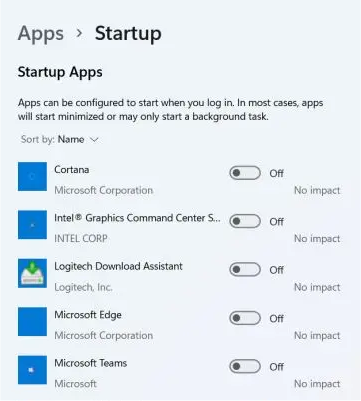Go back to Apps breadcrumb
361x401 pixels.
pos(41,34)
